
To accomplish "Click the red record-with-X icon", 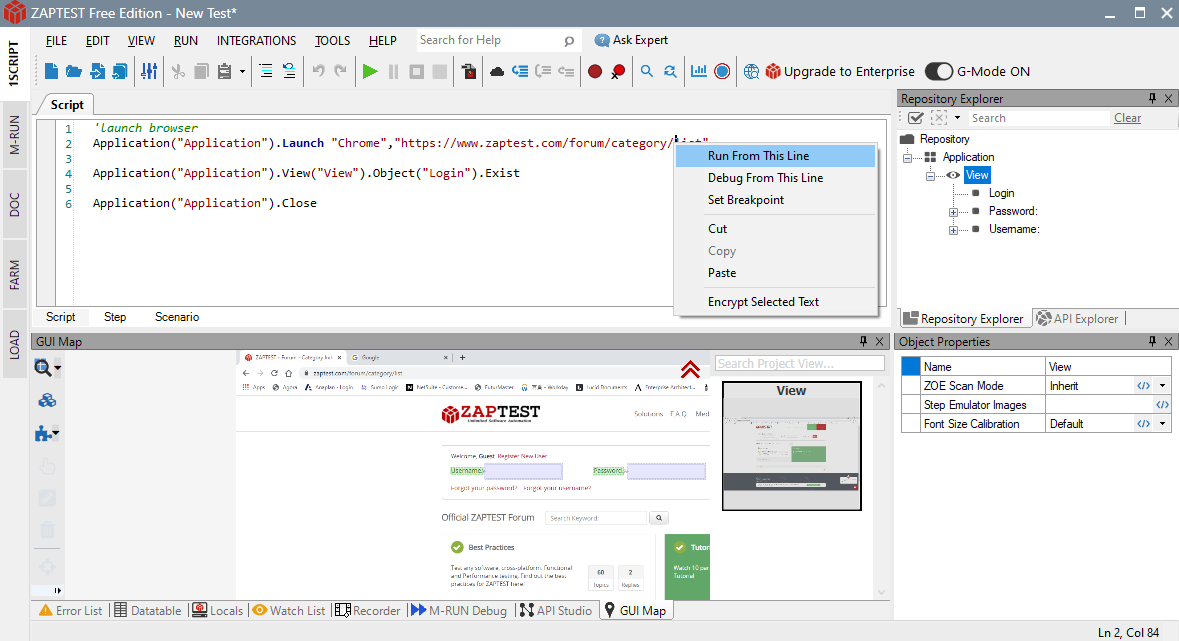I will click(618, 71).
